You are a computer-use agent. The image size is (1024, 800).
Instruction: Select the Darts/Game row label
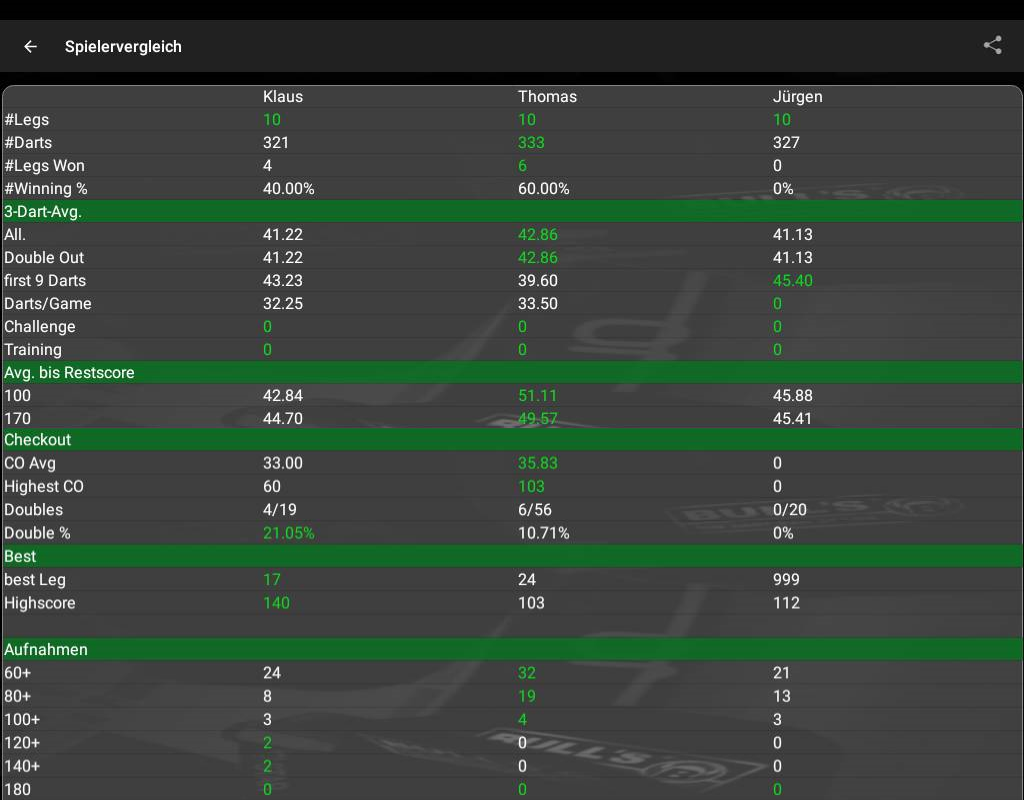(48, 304)
